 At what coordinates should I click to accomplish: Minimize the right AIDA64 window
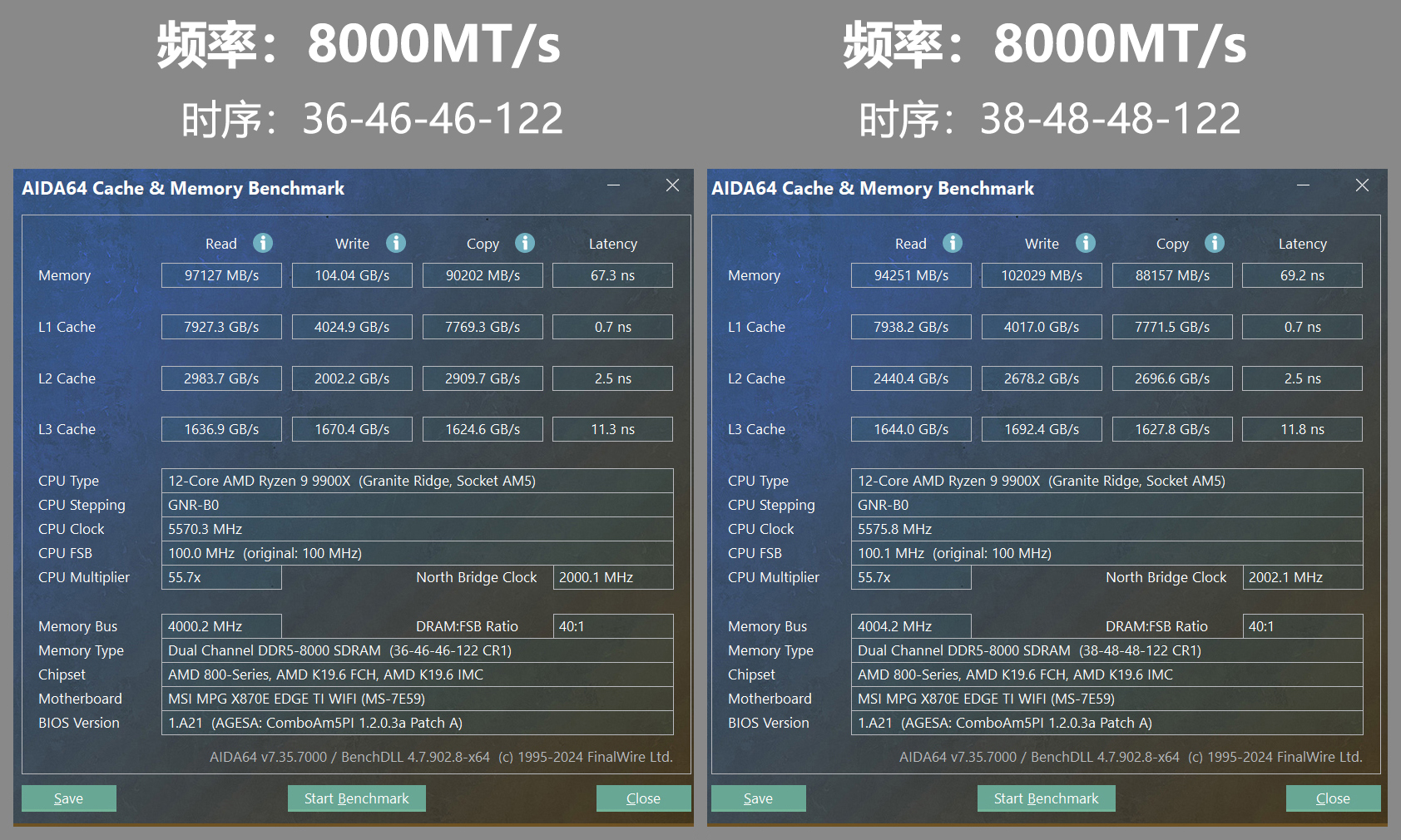(x=1304, y=185)
